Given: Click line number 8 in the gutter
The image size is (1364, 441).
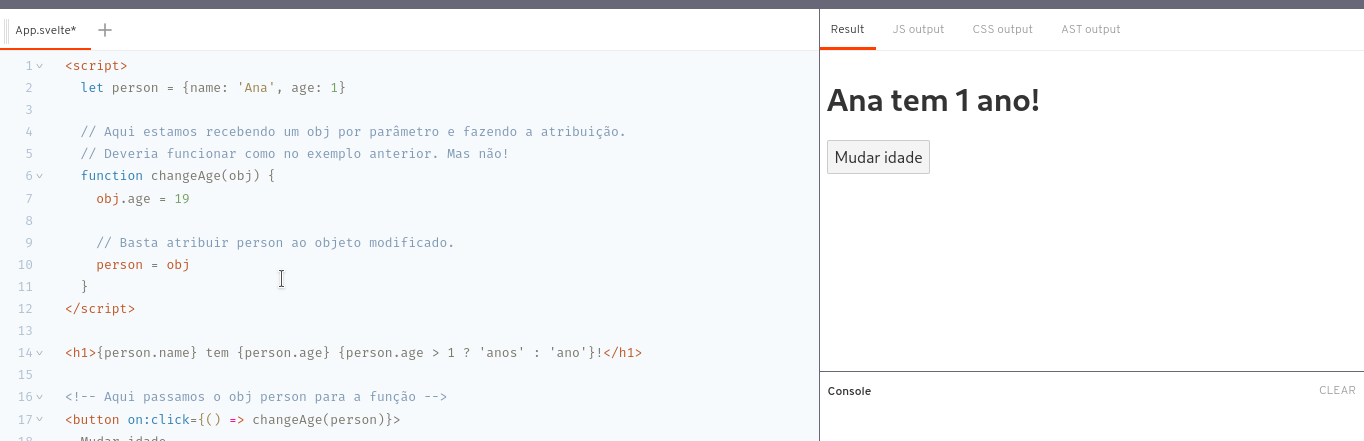Looking at the screenshot, I should tap(29, 220).
